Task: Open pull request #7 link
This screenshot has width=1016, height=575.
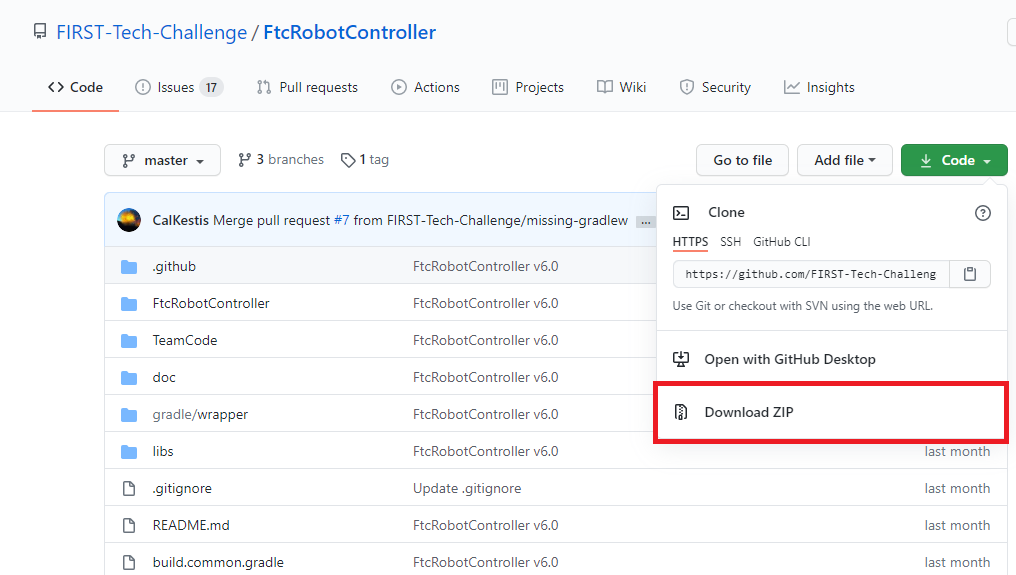Action: (341, 220)
